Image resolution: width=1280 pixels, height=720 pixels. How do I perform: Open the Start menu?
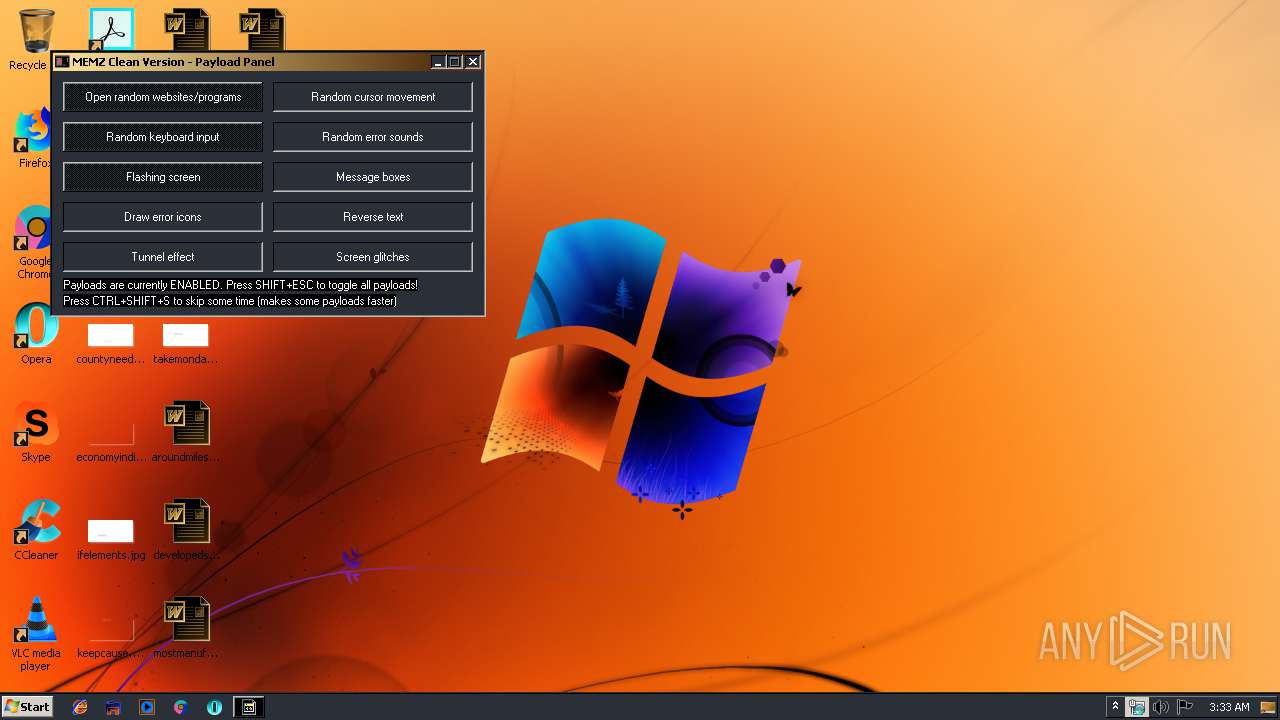pyautogui.click(x=27, y=706)
